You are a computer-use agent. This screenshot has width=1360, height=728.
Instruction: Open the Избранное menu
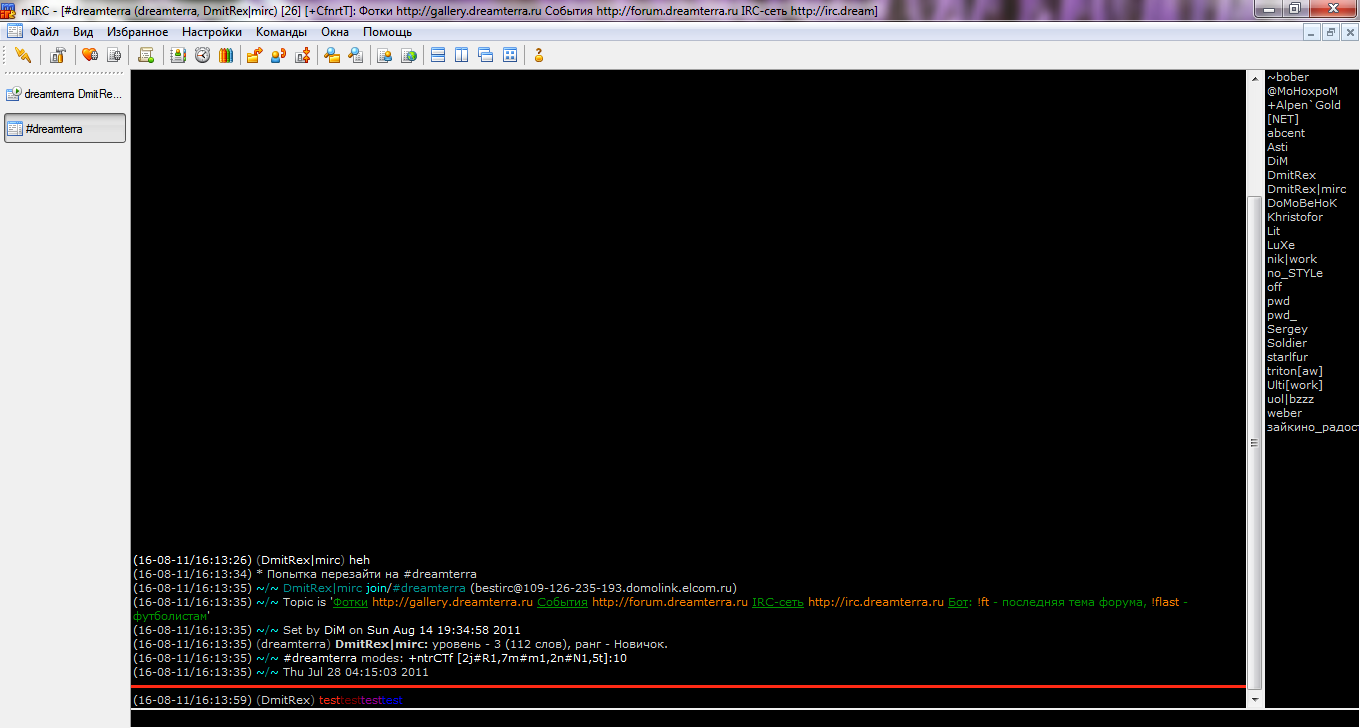[x=137, y=32]
